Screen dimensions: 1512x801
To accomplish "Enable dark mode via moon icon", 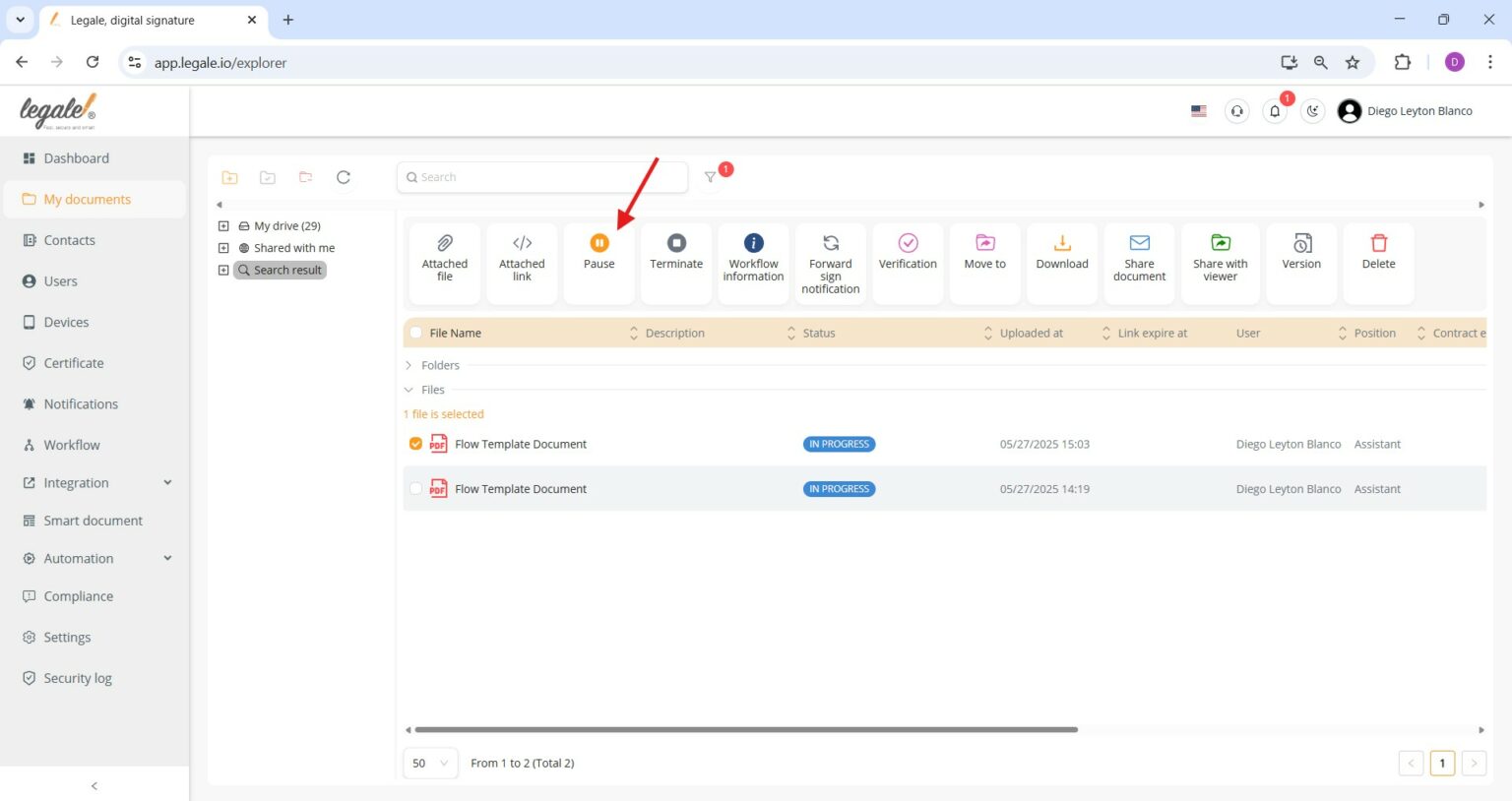I will point(1312,110).
